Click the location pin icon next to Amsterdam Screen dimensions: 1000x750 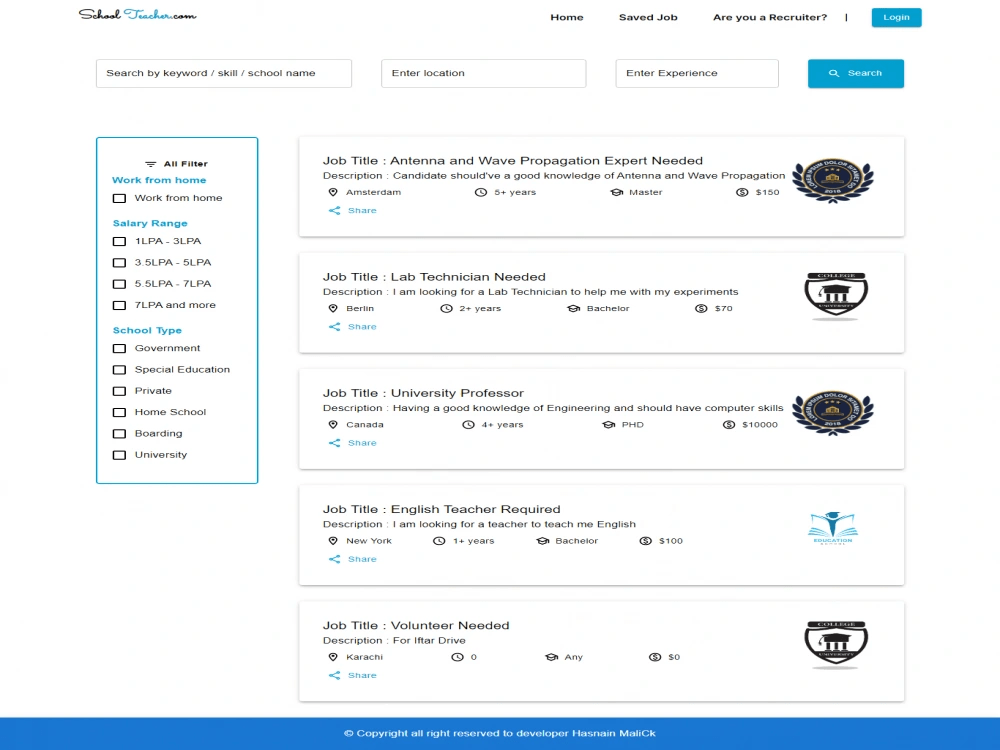[333, 192]
